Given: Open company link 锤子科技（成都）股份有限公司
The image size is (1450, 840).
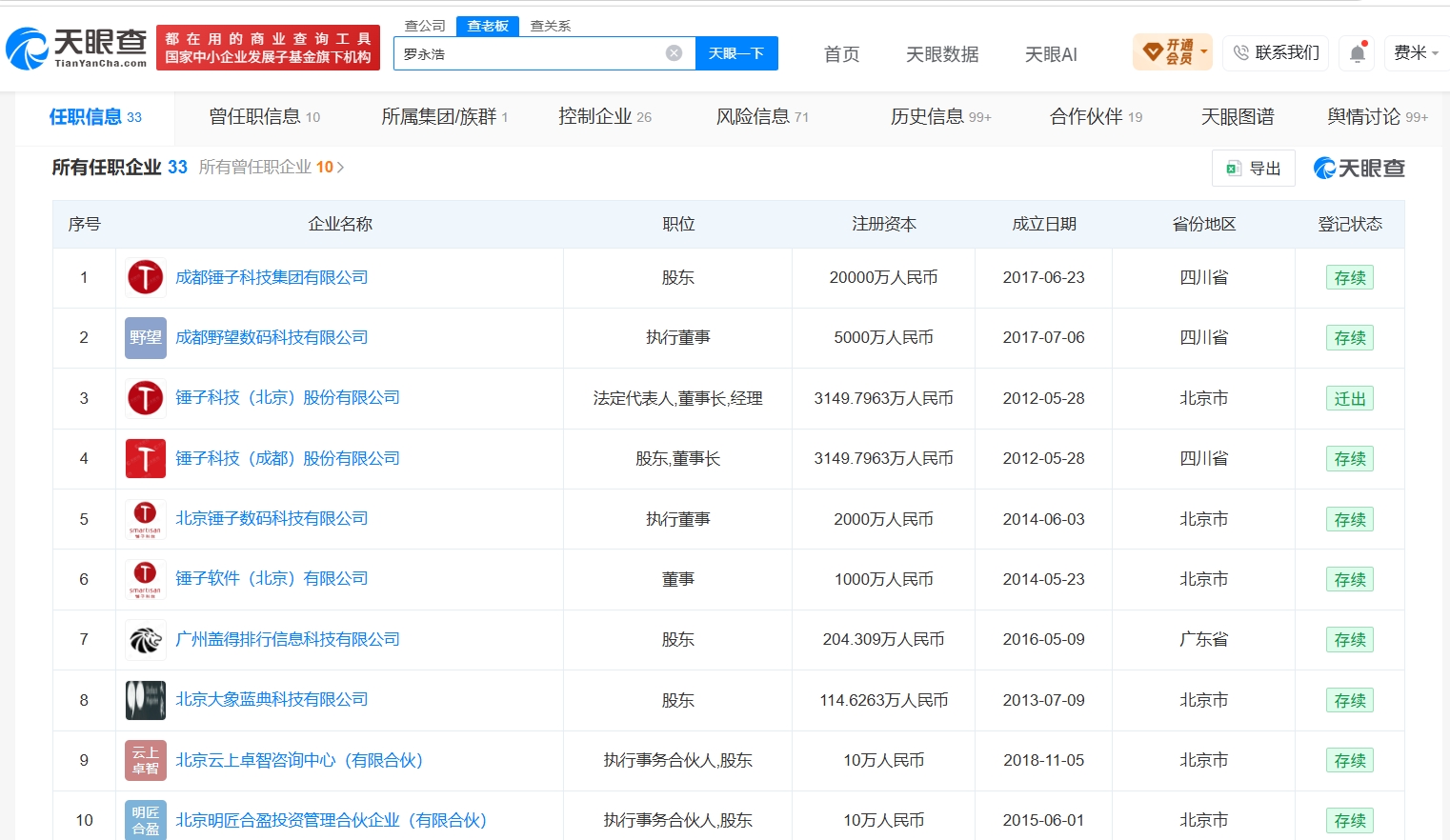Looking at the screenshot, I should 288,459.
